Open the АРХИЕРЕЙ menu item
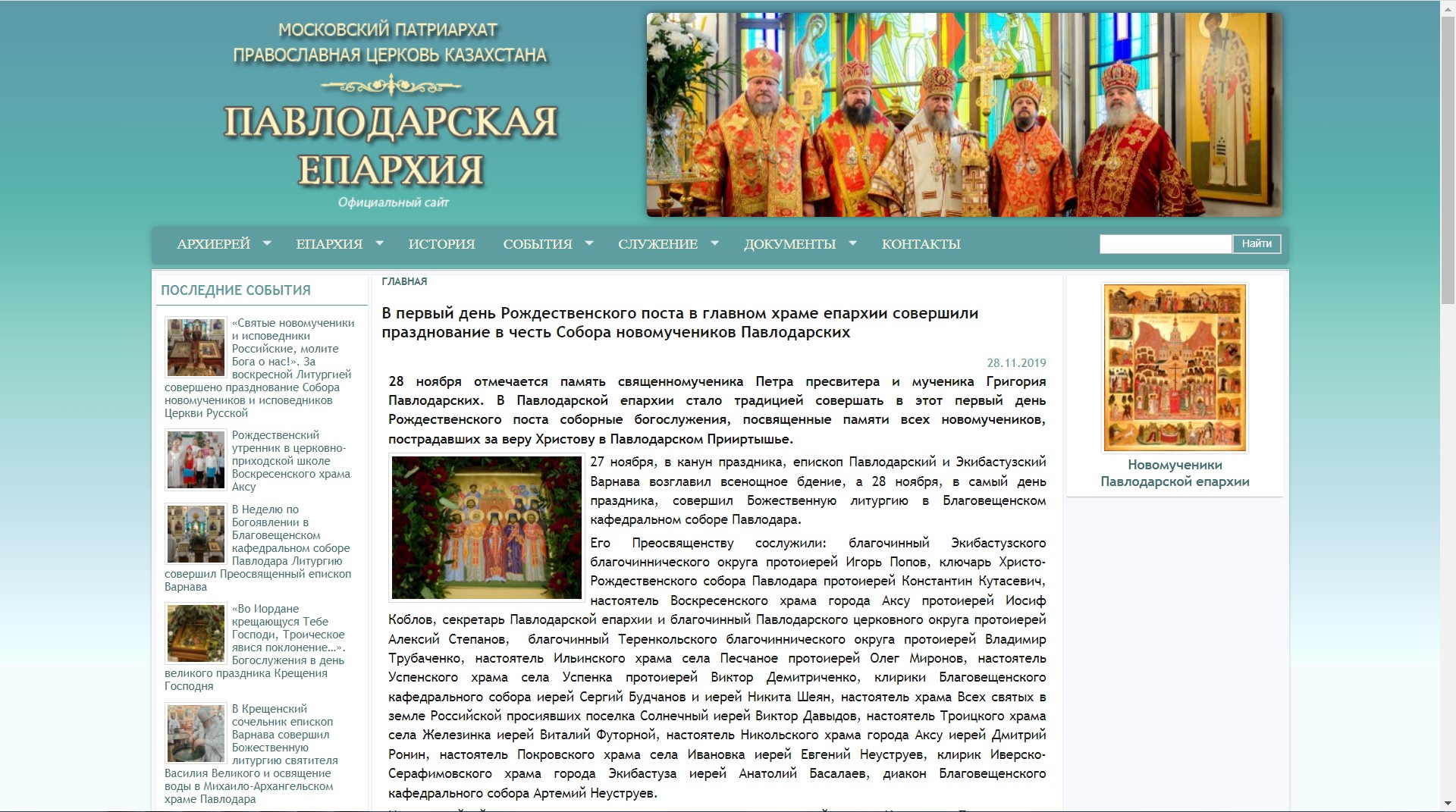 213,244
